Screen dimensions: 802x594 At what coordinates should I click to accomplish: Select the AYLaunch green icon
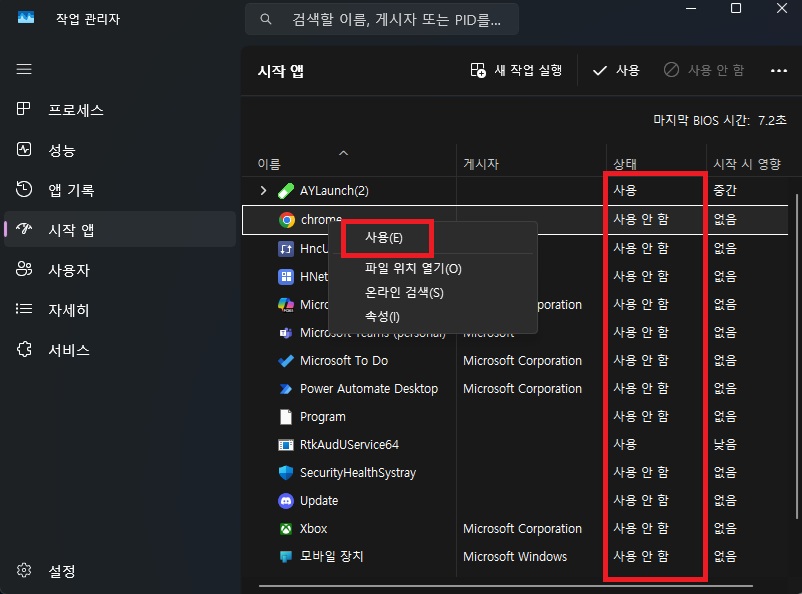(286, 191)
